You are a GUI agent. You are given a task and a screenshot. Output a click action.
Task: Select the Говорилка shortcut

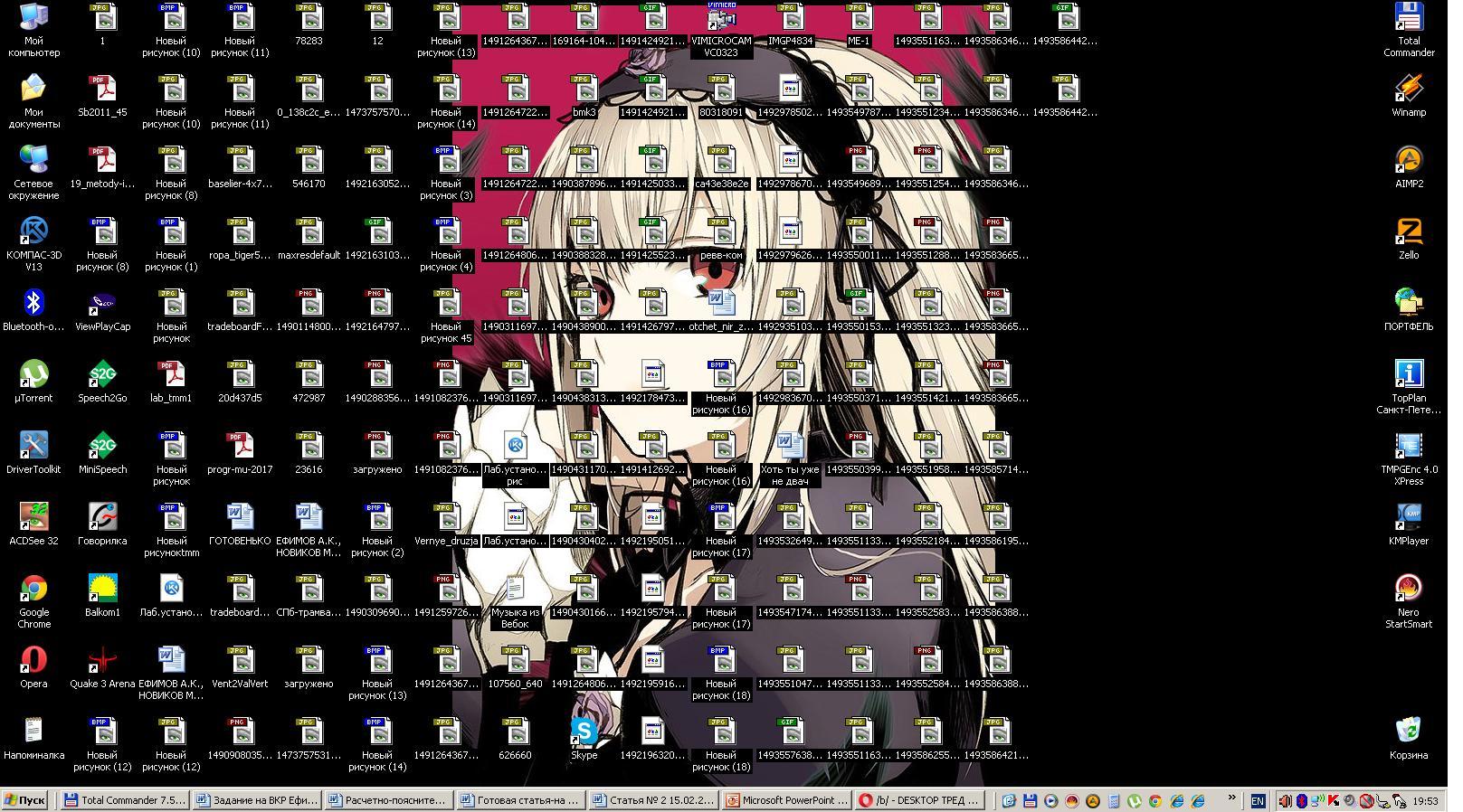pos(102,524)
